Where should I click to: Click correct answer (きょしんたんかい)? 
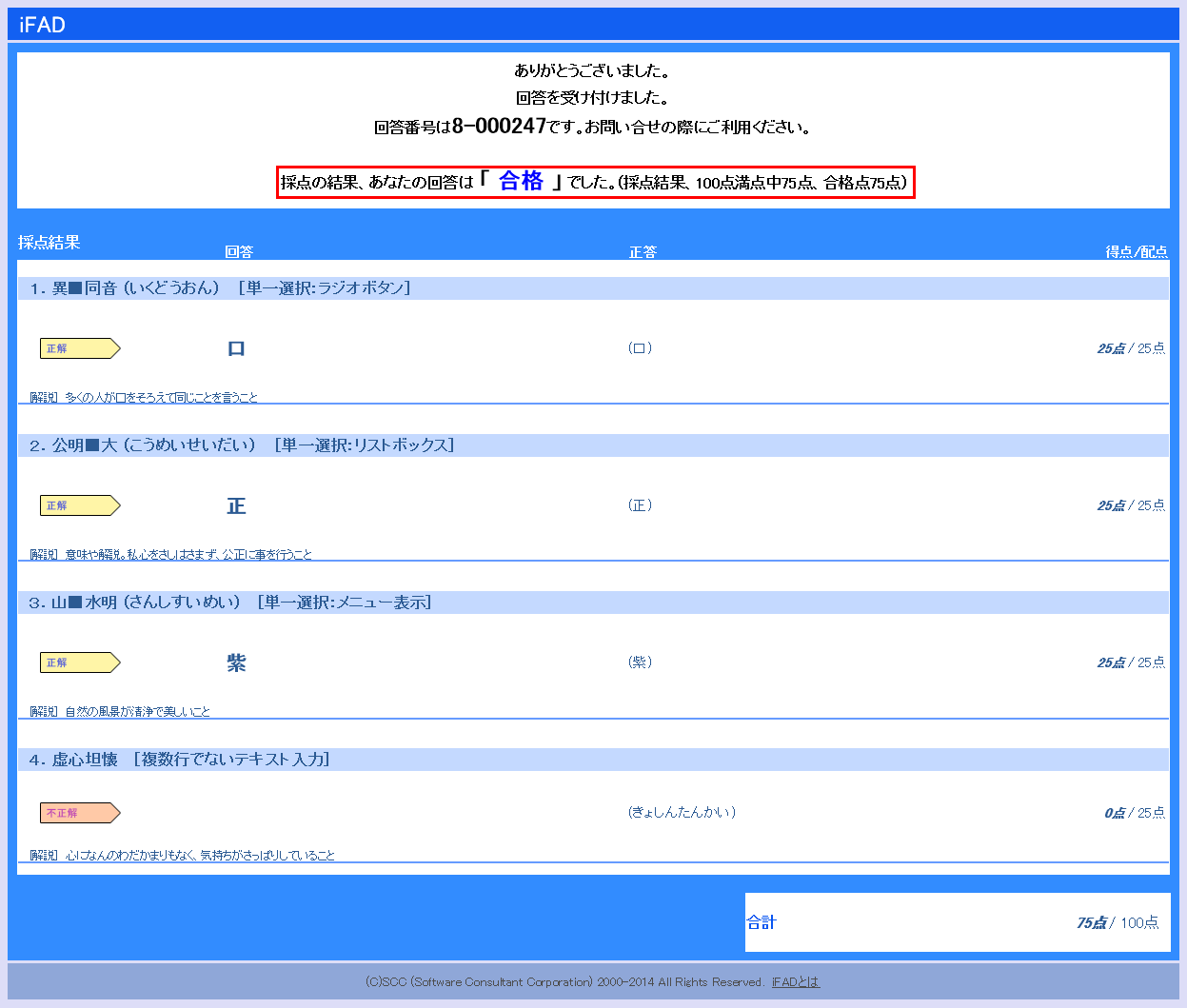(x=682, y=812)
